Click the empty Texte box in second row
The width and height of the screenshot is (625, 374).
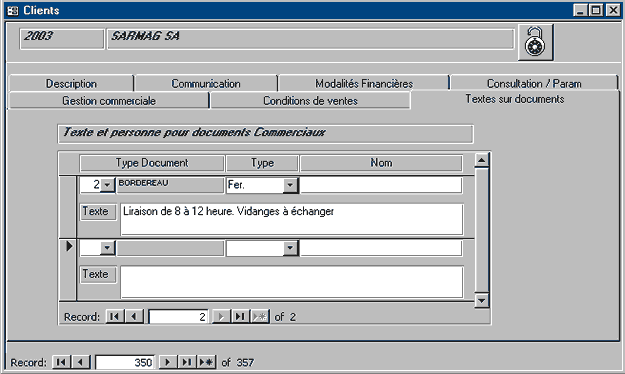tap(292, 282)
